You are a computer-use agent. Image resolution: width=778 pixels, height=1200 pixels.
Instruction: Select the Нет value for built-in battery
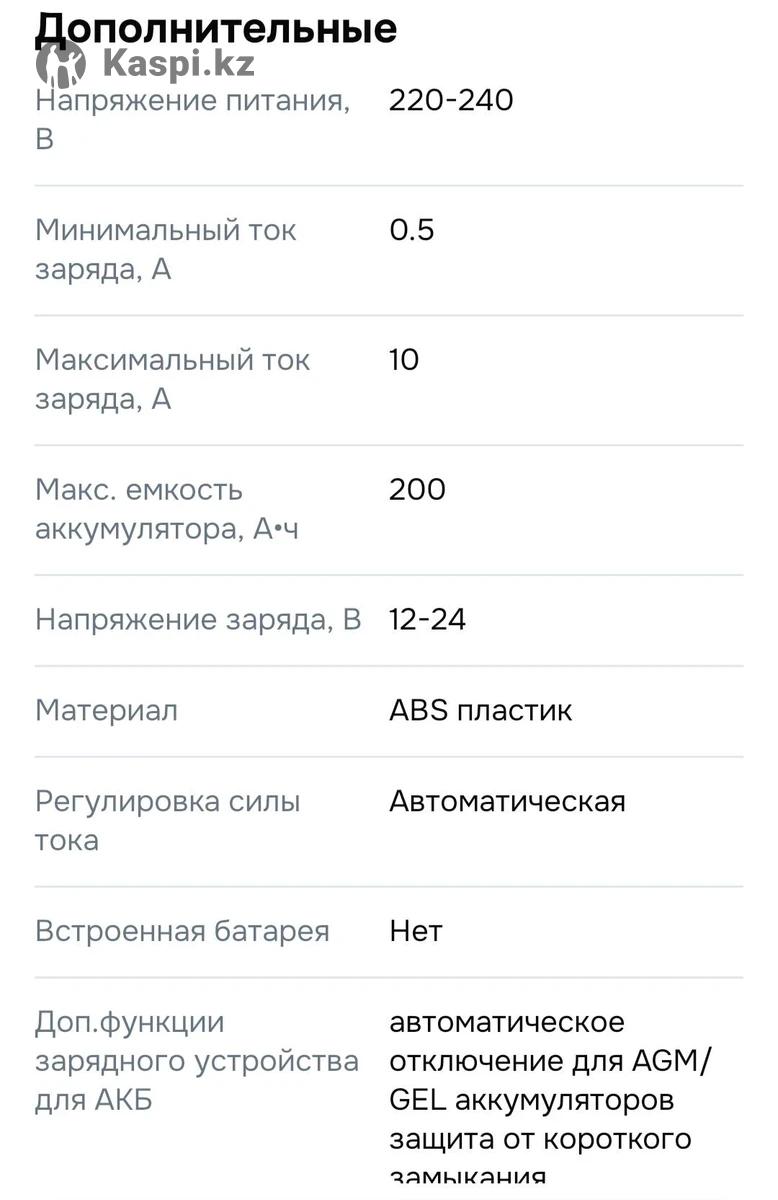click(416, 931)
